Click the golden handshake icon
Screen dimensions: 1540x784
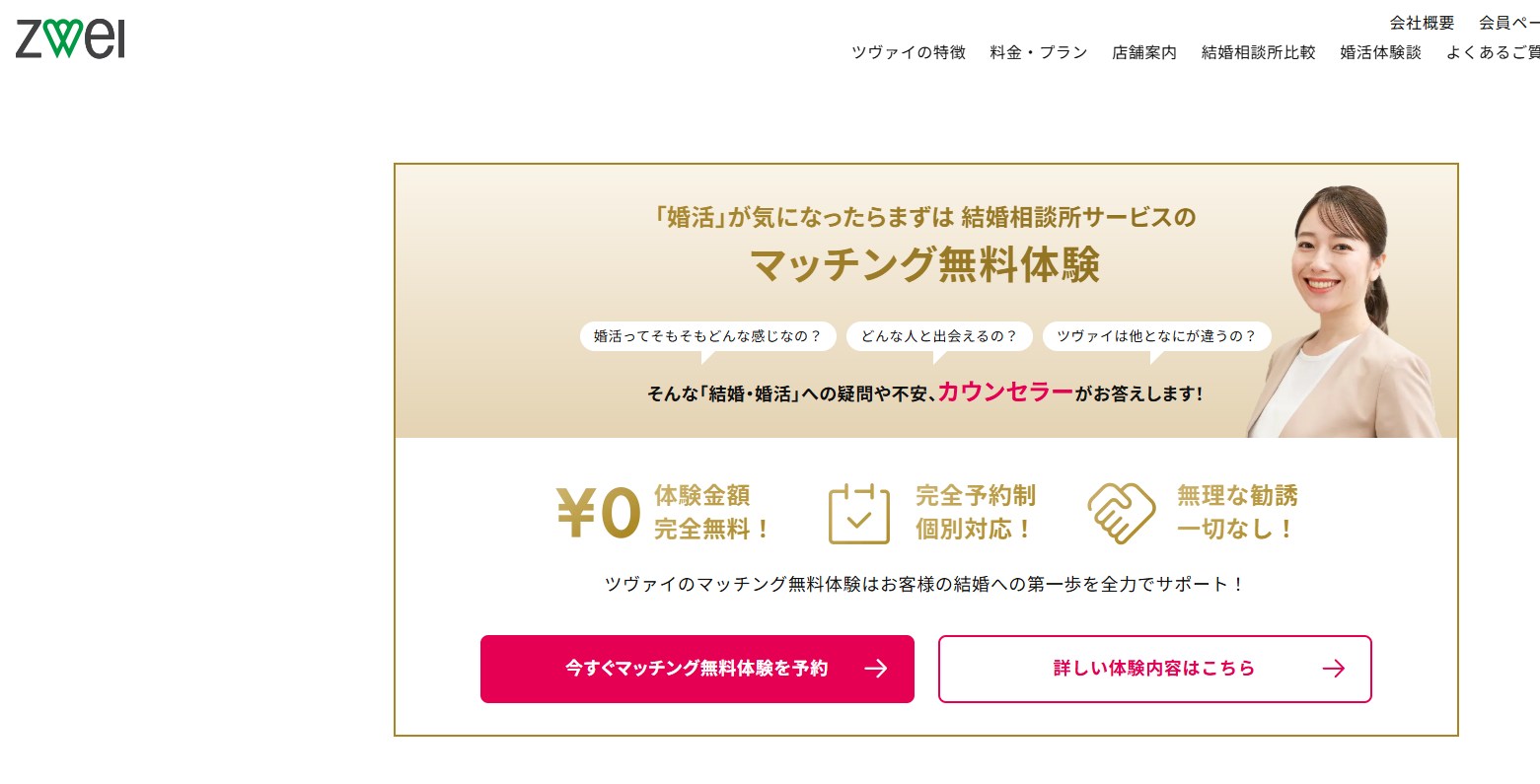click(x=1121, y=513)
